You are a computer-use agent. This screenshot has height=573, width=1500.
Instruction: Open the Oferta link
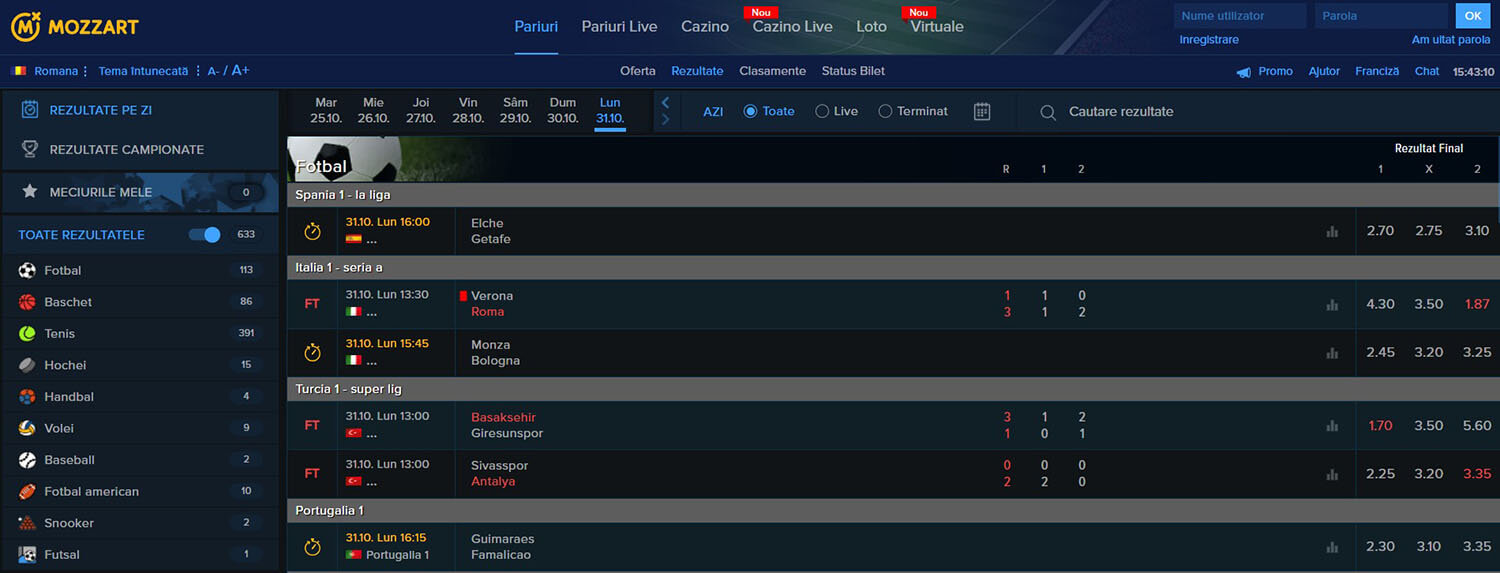(638, 71)
